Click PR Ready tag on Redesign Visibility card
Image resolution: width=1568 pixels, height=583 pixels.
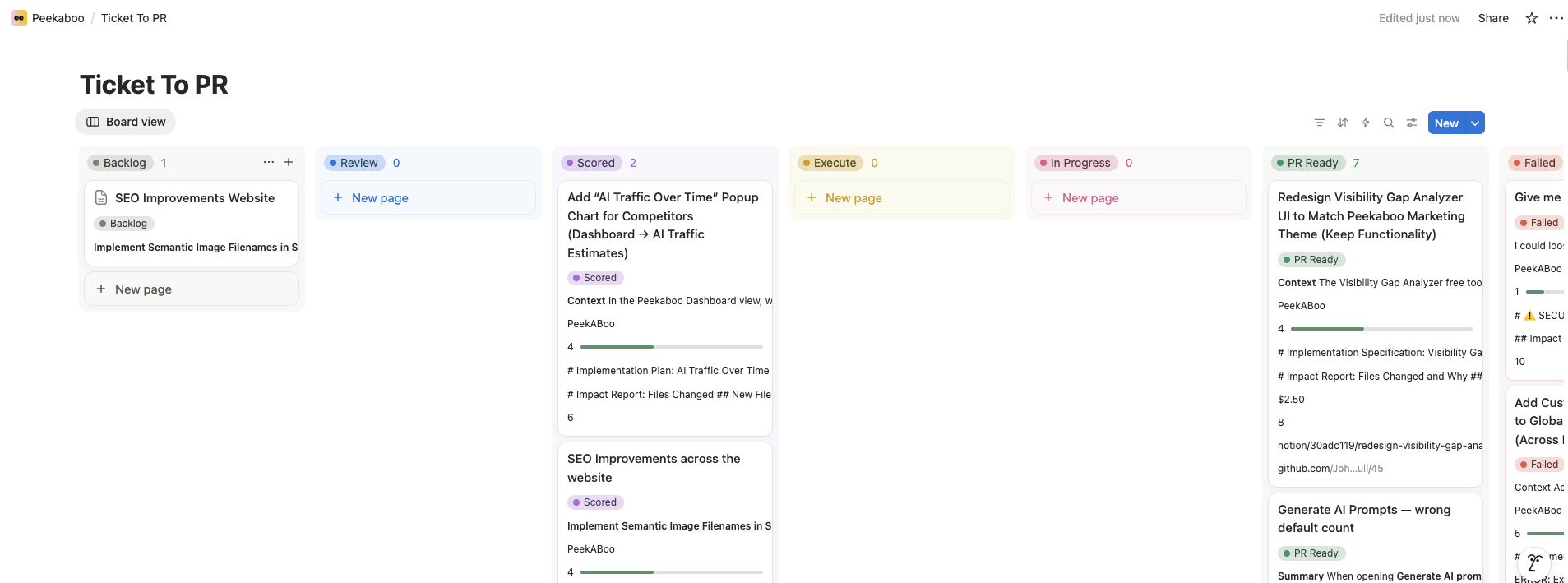1311,260
